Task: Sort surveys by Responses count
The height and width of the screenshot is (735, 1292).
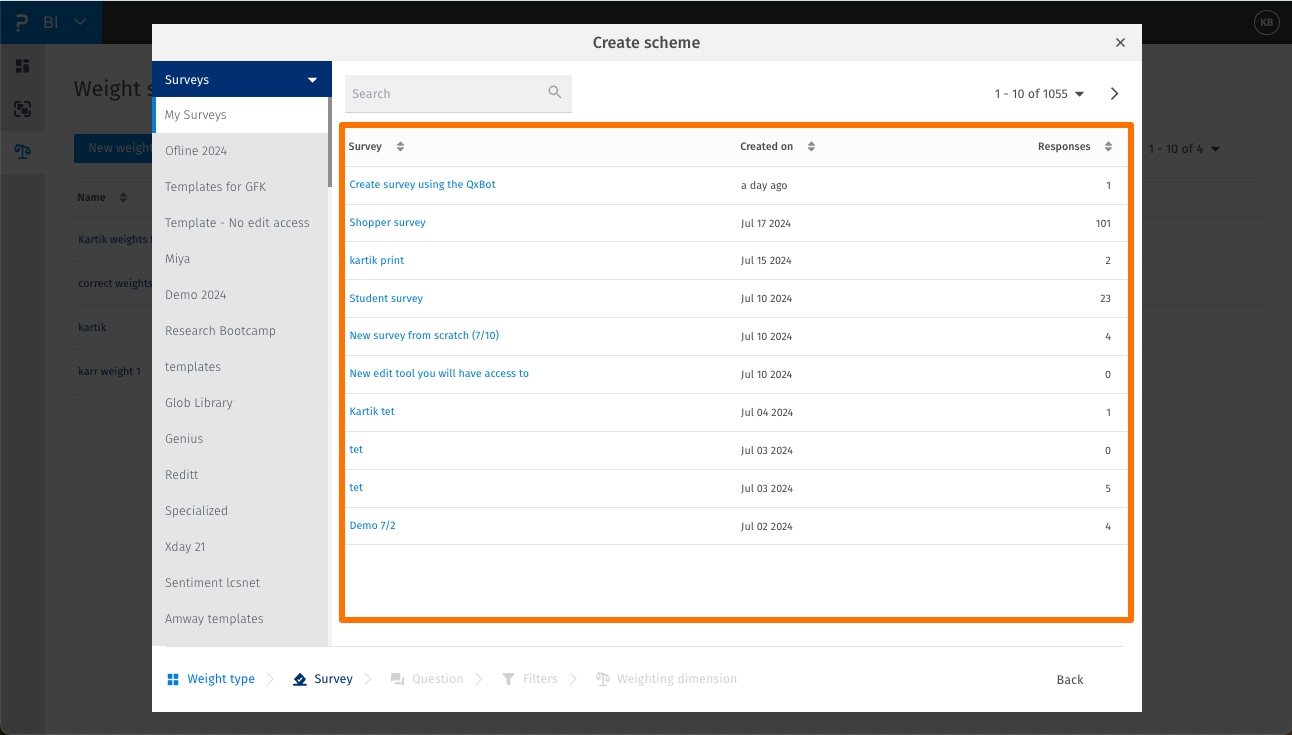Action: (1108, 147)
